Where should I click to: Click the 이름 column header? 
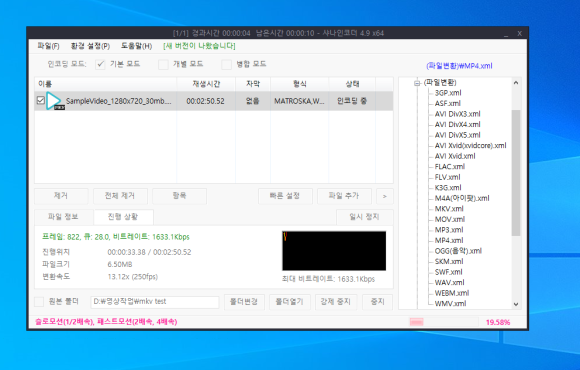105,84
